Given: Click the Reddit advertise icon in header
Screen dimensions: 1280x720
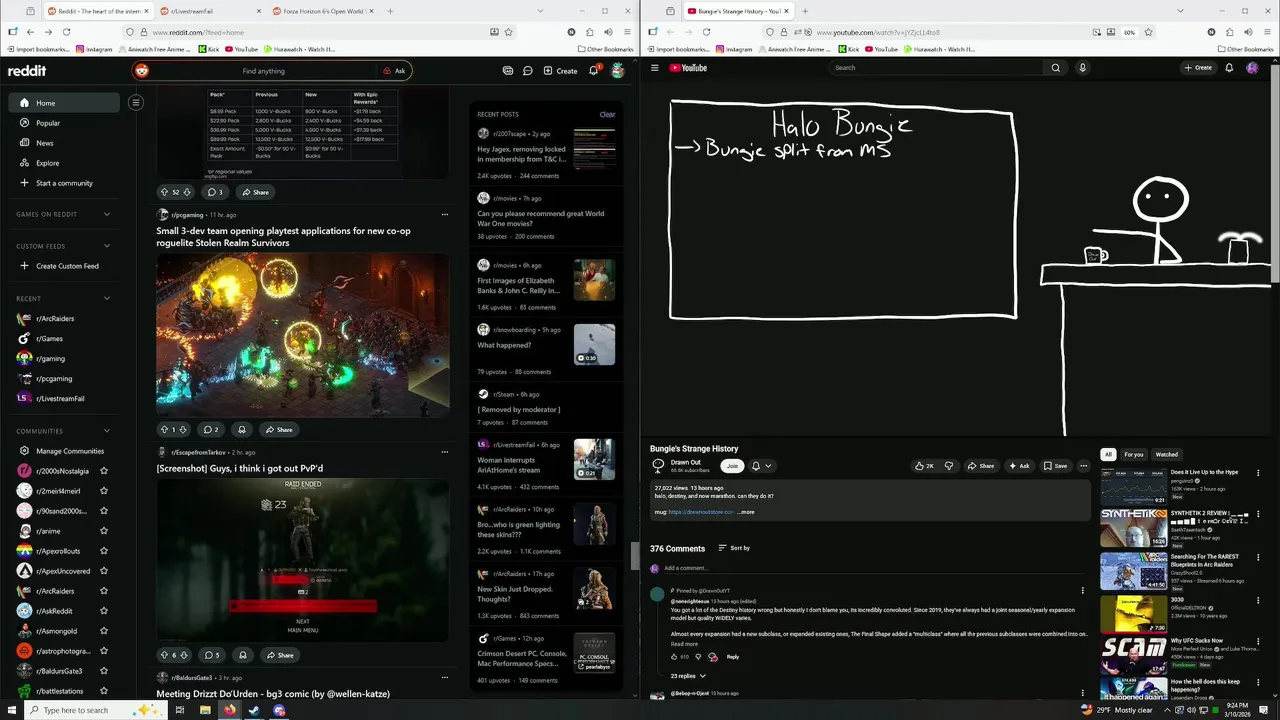Looking at the screenshot, I should pos(508,71).
